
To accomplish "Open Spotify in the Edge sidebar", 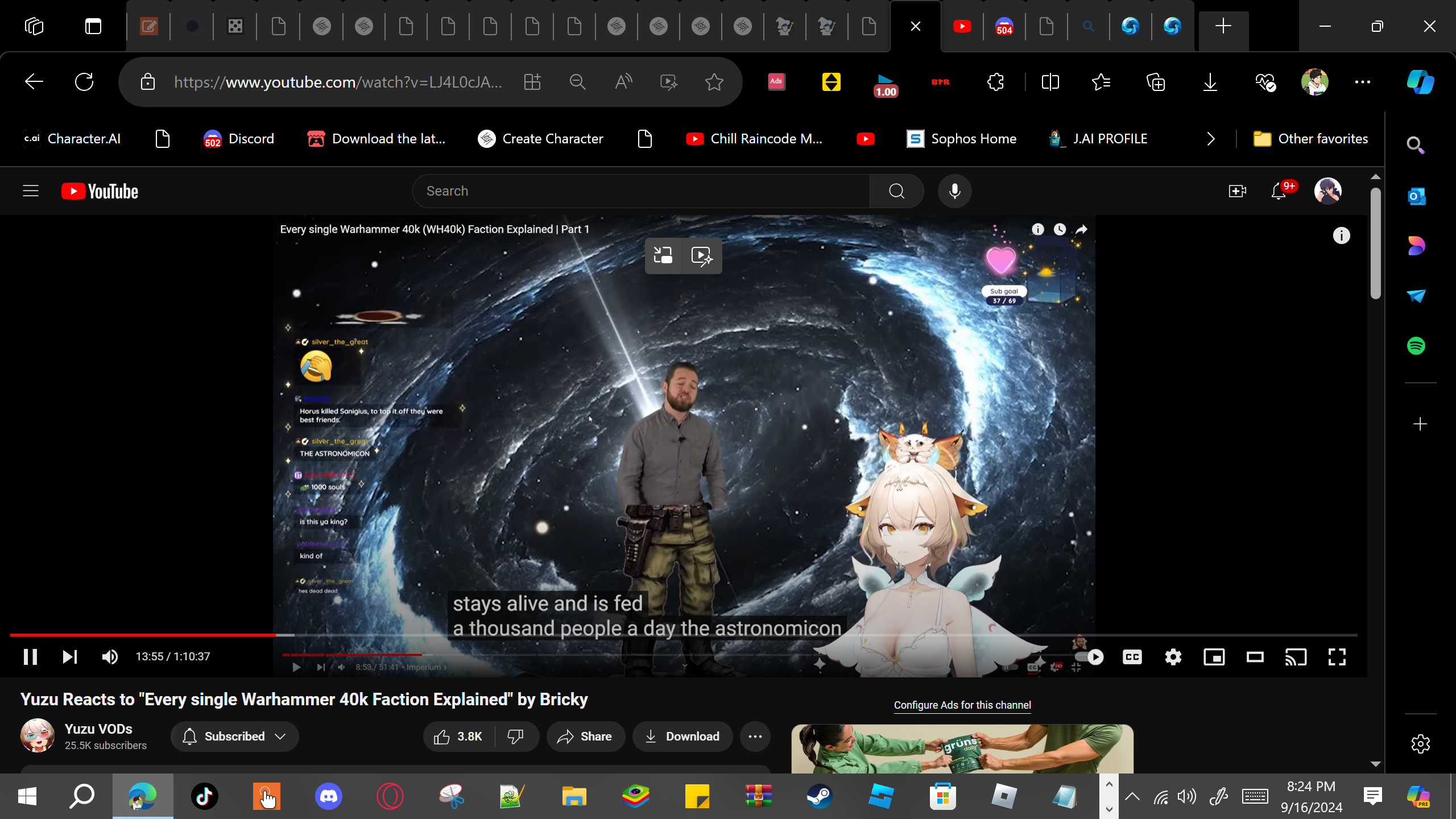I will (x=1416, y=346).
